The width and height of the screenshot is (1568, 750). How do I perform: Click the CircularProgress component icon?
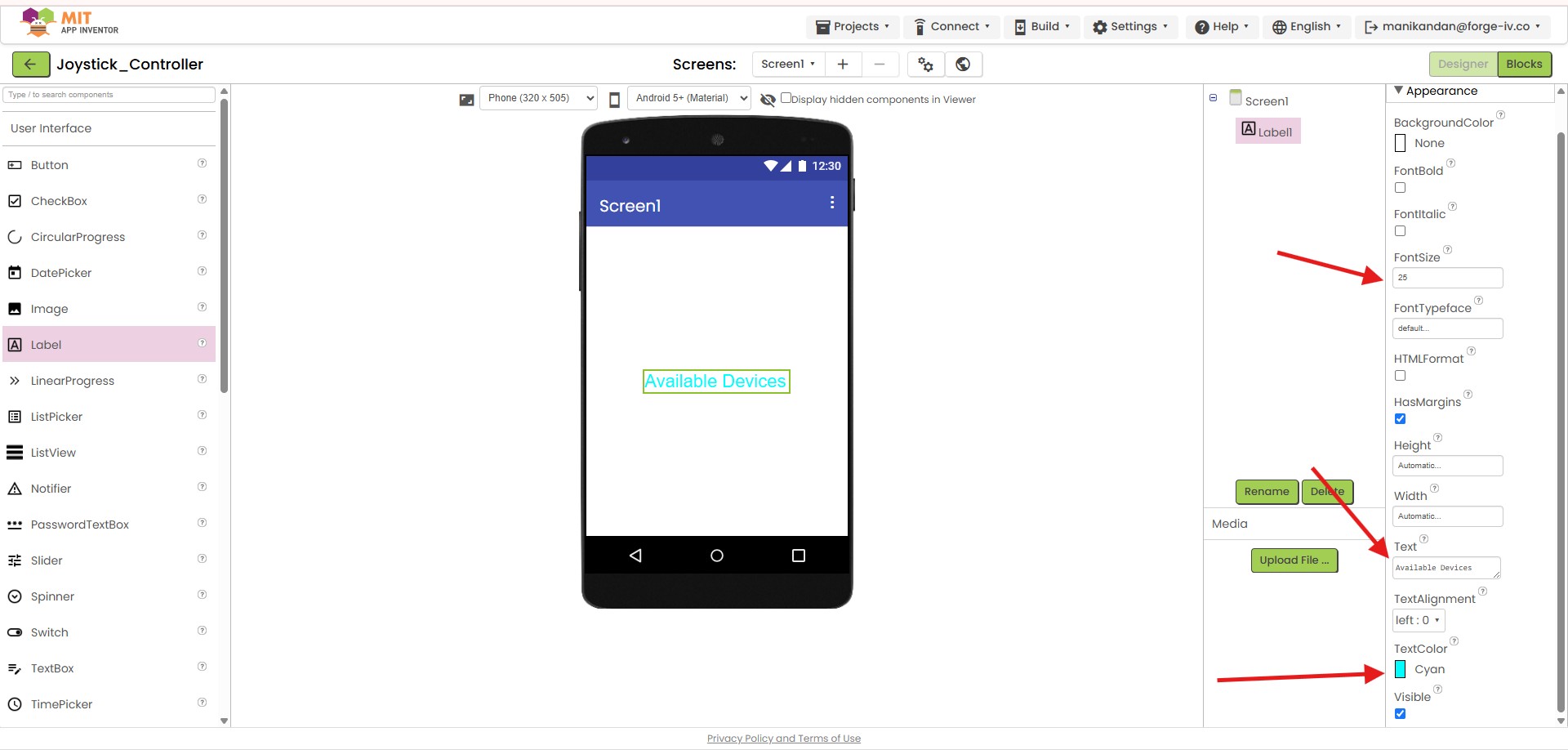pos(15,237)
